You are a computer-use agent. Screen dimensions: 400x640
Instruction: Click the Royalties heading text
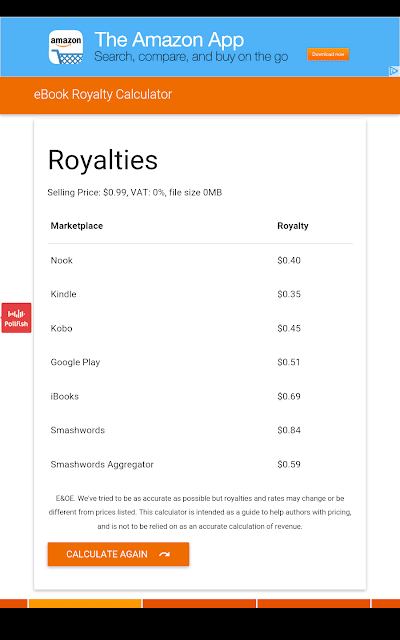(x=103, y=160)
